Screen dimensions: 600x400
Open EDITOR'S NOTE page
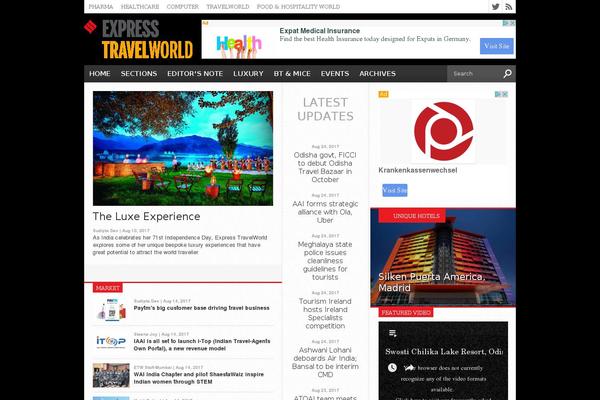(195, 73)
